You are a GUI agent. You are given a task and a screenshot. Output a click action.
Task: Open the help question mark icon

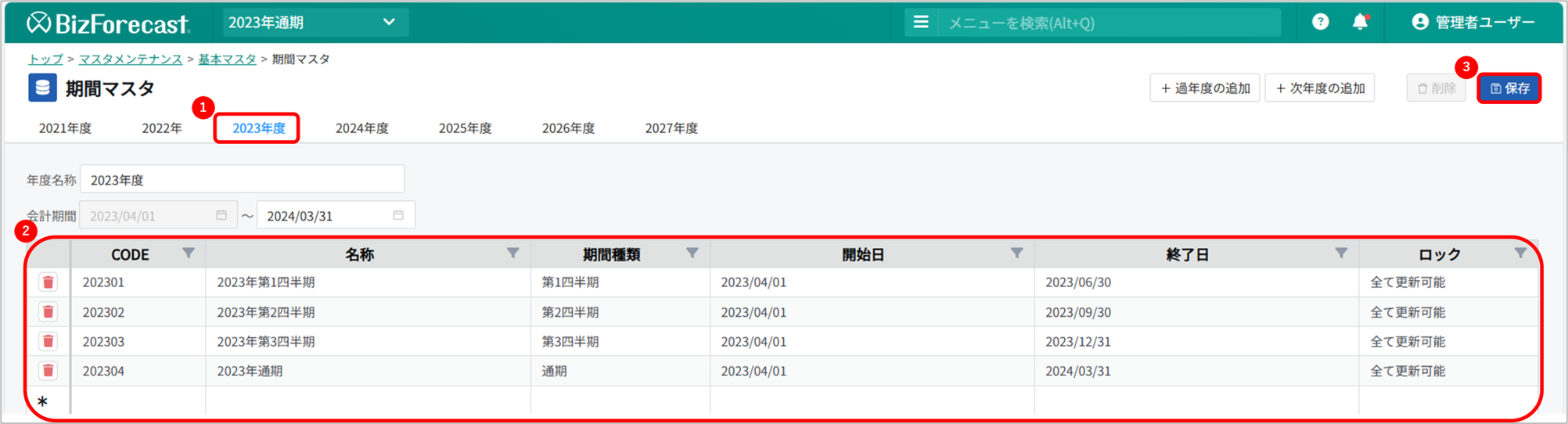point(1320,22)
